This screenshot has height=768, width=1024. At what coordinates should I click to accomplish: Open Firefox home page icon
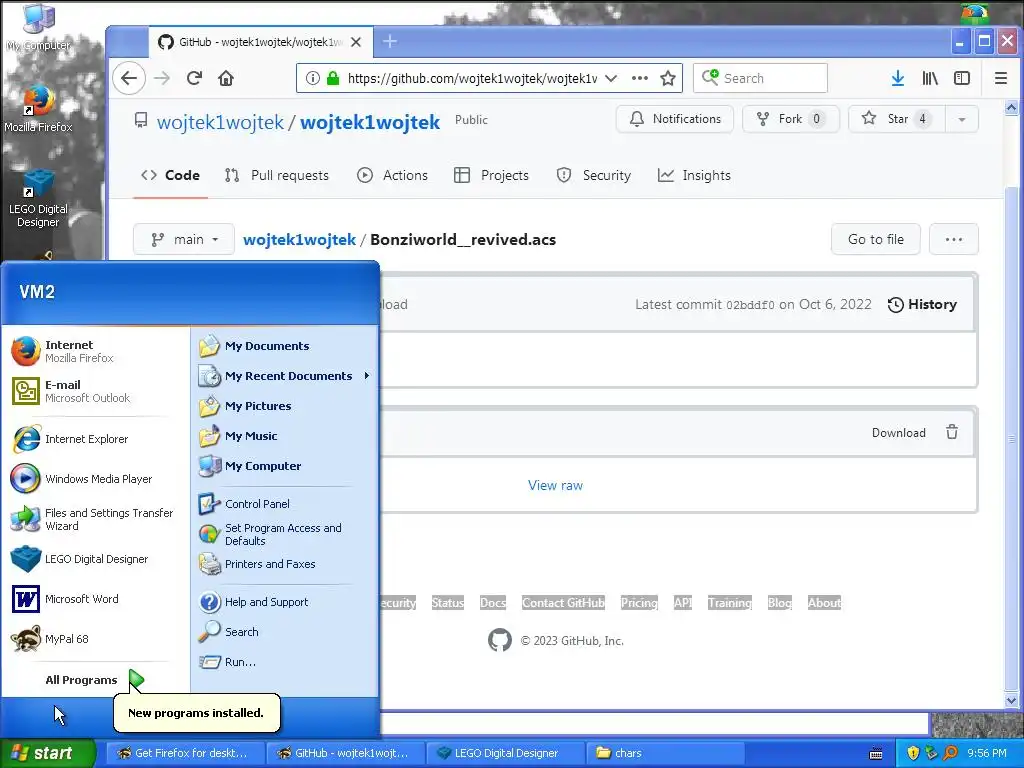(x=226, y=78)
